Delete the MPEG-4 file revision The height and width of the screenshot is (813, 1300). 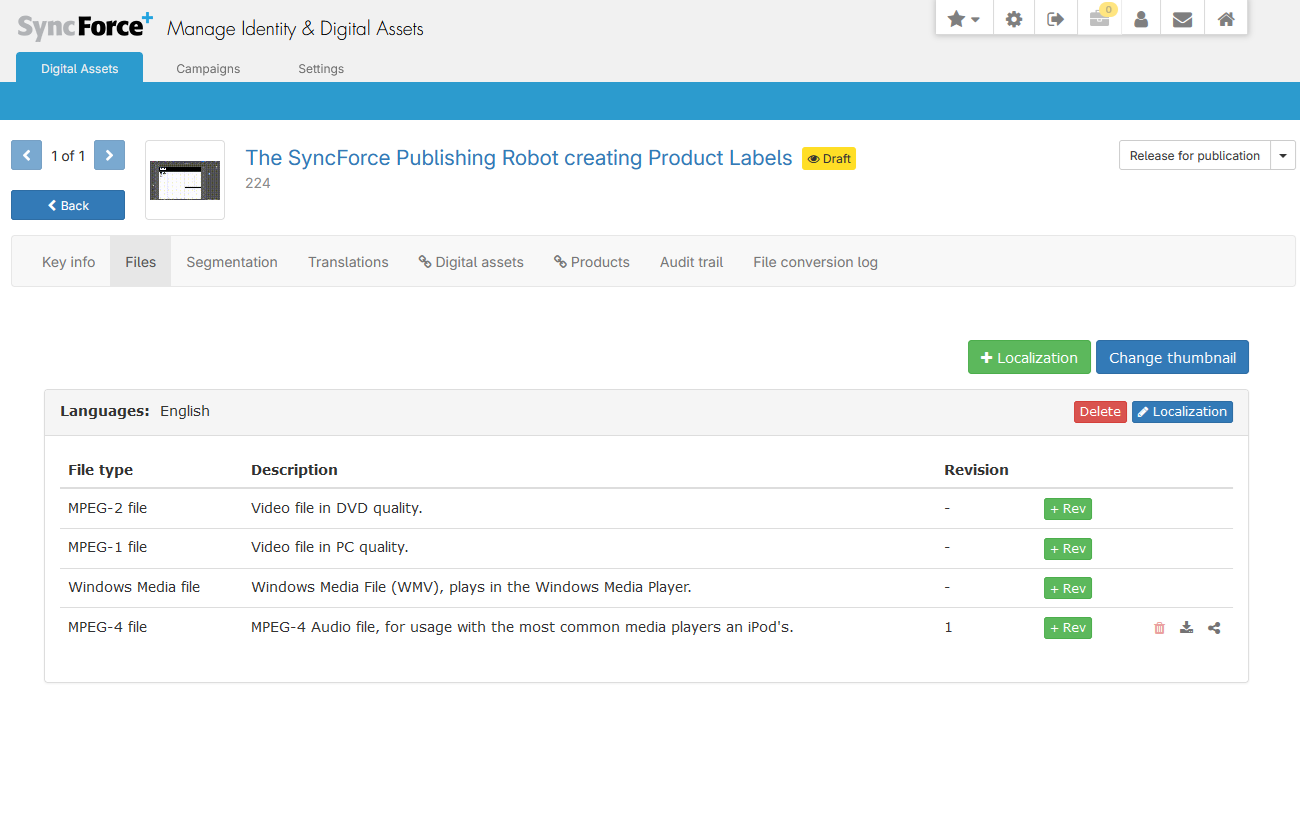coord(1159,628)
